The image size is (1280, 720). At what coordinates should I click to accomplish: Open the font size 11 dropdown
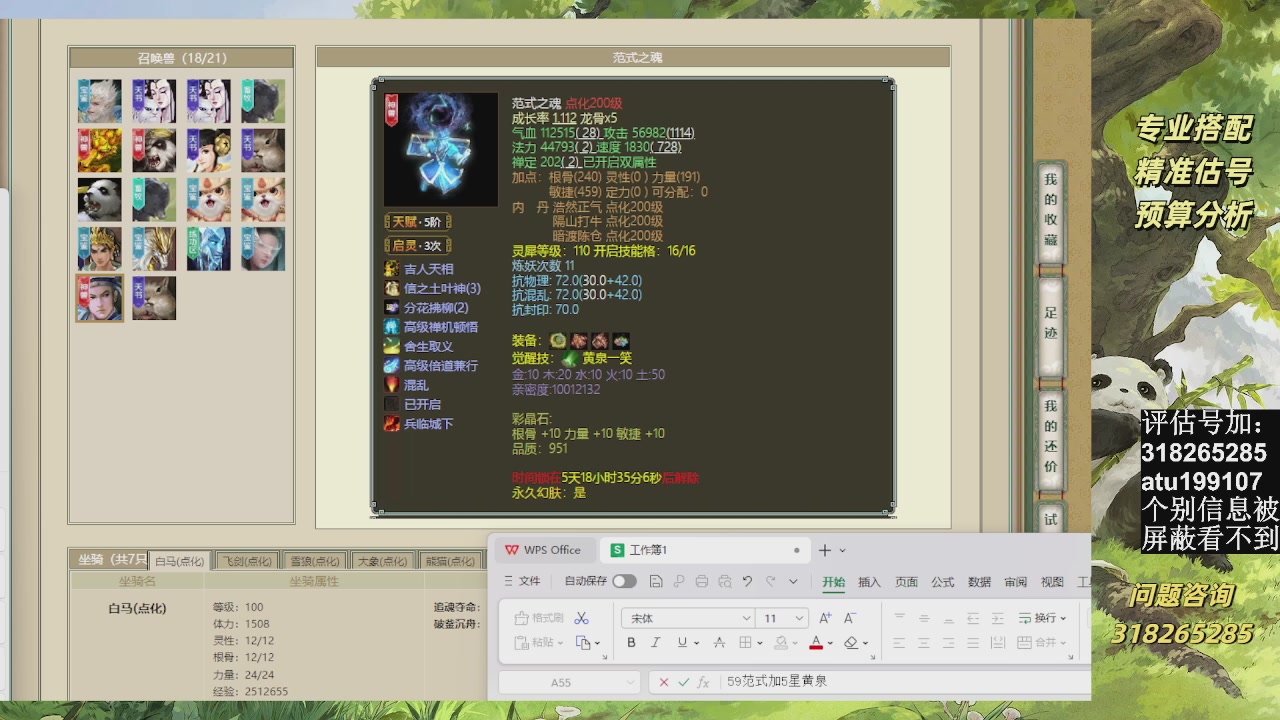pos(799,618)
